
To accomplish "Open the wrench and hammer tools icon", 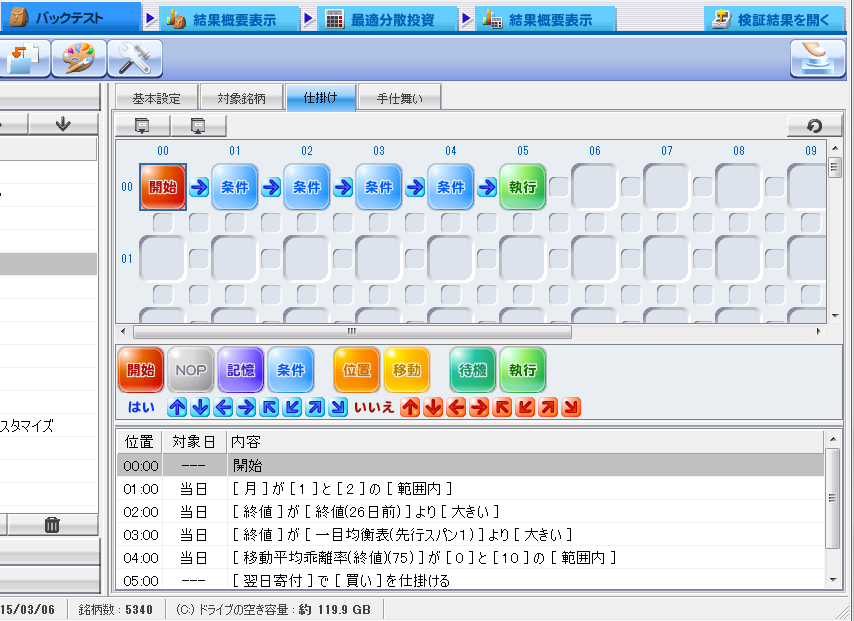I will pyautogui.click(x=135, y=58).
